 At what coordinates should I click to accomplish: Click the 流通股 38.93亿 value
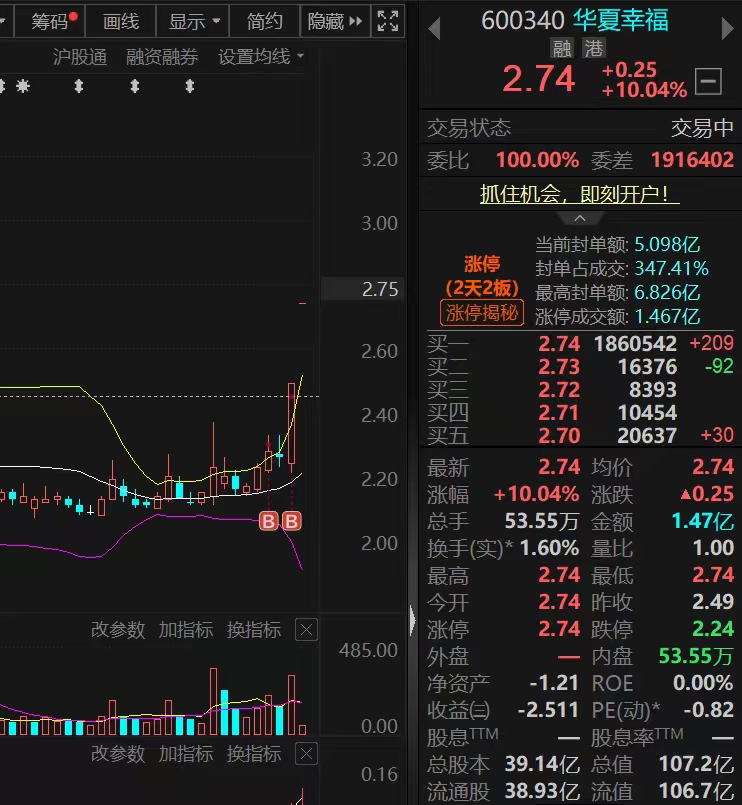pos(542,791)
